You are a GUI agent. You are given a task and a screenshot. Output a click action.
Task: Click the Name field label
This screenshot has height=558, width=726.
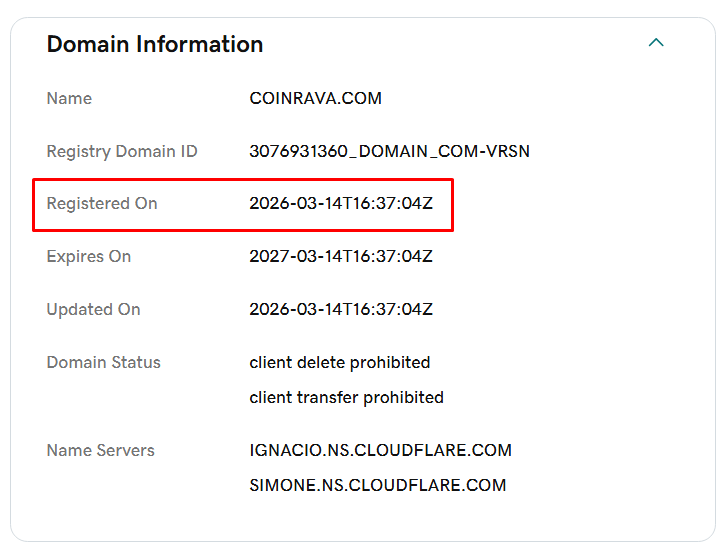[69, 98]
